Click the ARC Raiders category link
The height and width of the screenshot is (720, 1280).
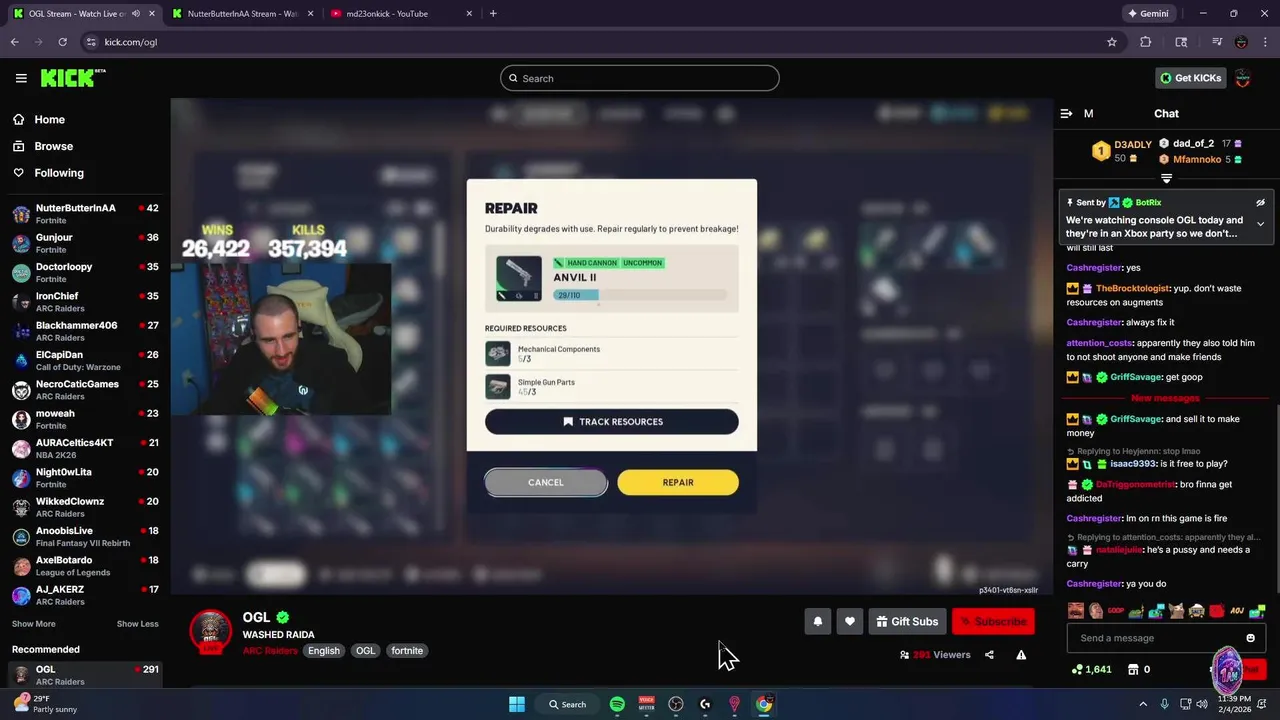pyautogui.click(x=270, y=651)
